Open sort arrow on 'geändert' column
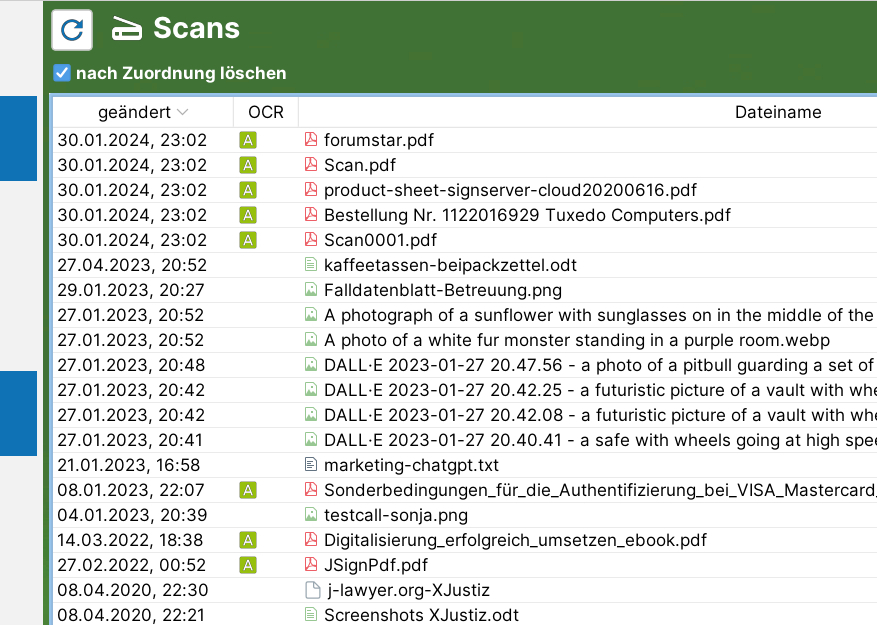This screenshot has width=877, height=625. pos(182,113)
